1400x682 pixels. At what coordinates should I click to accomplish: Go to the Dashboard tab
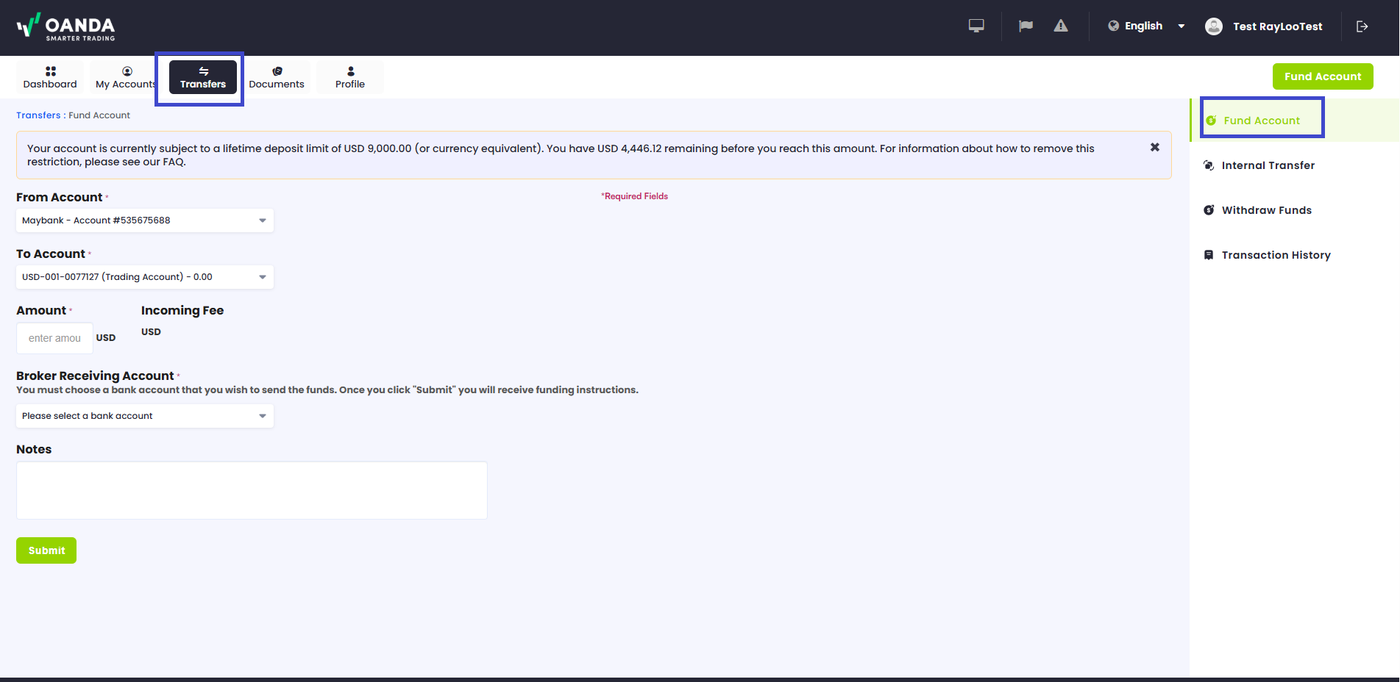click(x=50, y=78)
